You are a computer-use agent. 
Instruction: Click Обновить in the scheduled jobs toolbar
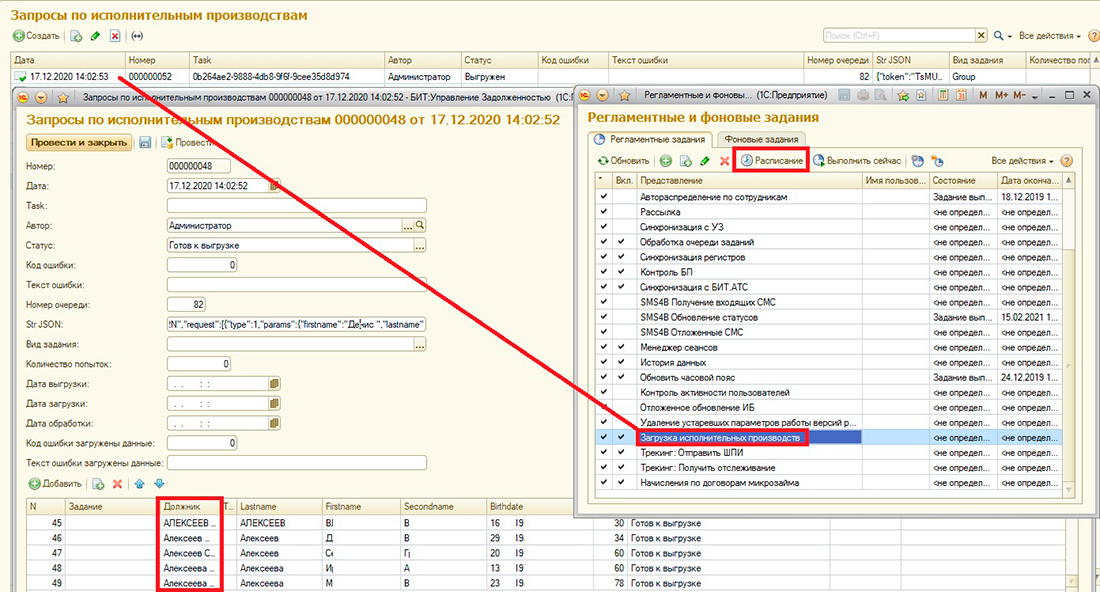click(x=623, y=161)
